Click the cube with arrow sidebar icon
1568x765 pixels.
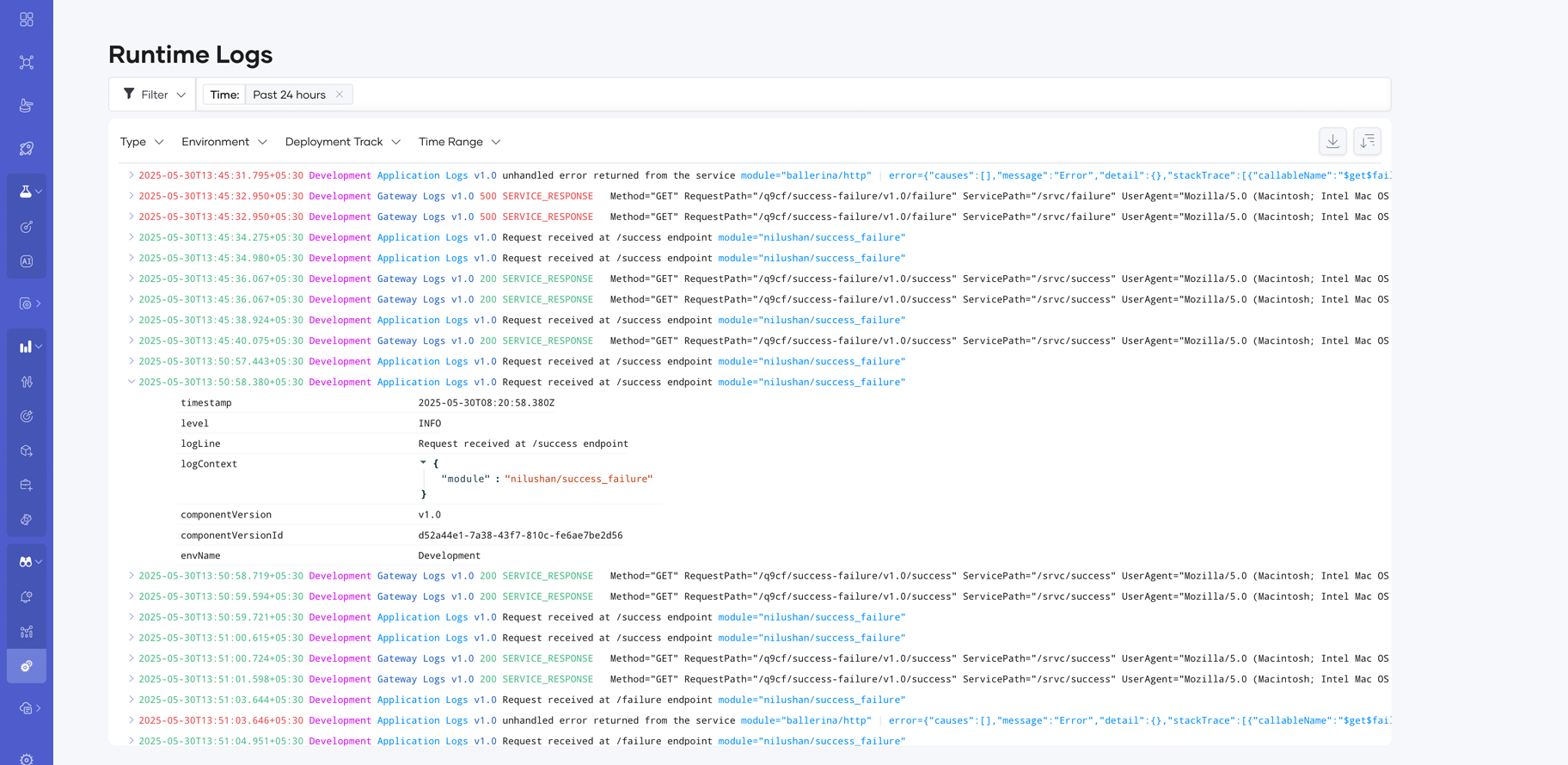(27, 450)
